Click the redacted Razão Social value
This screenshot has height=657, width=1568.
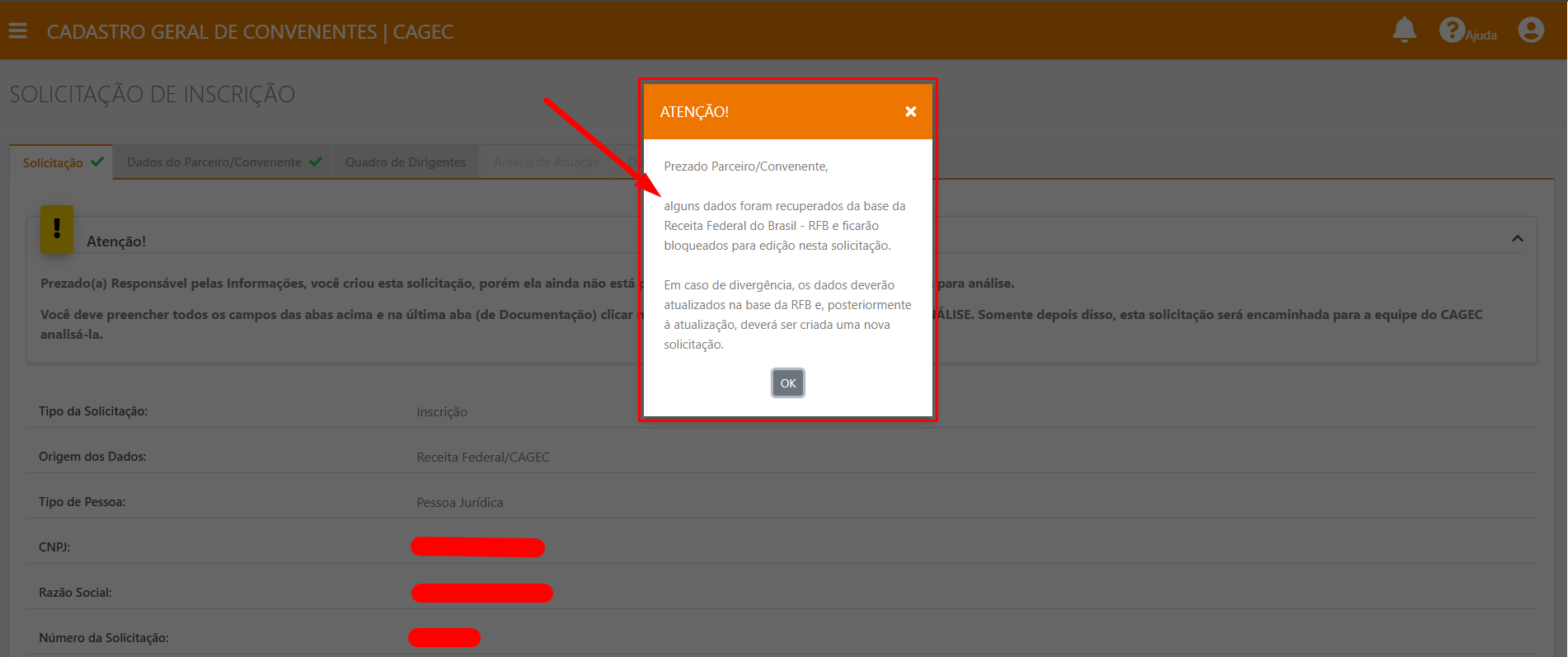[x=481, y=593]
